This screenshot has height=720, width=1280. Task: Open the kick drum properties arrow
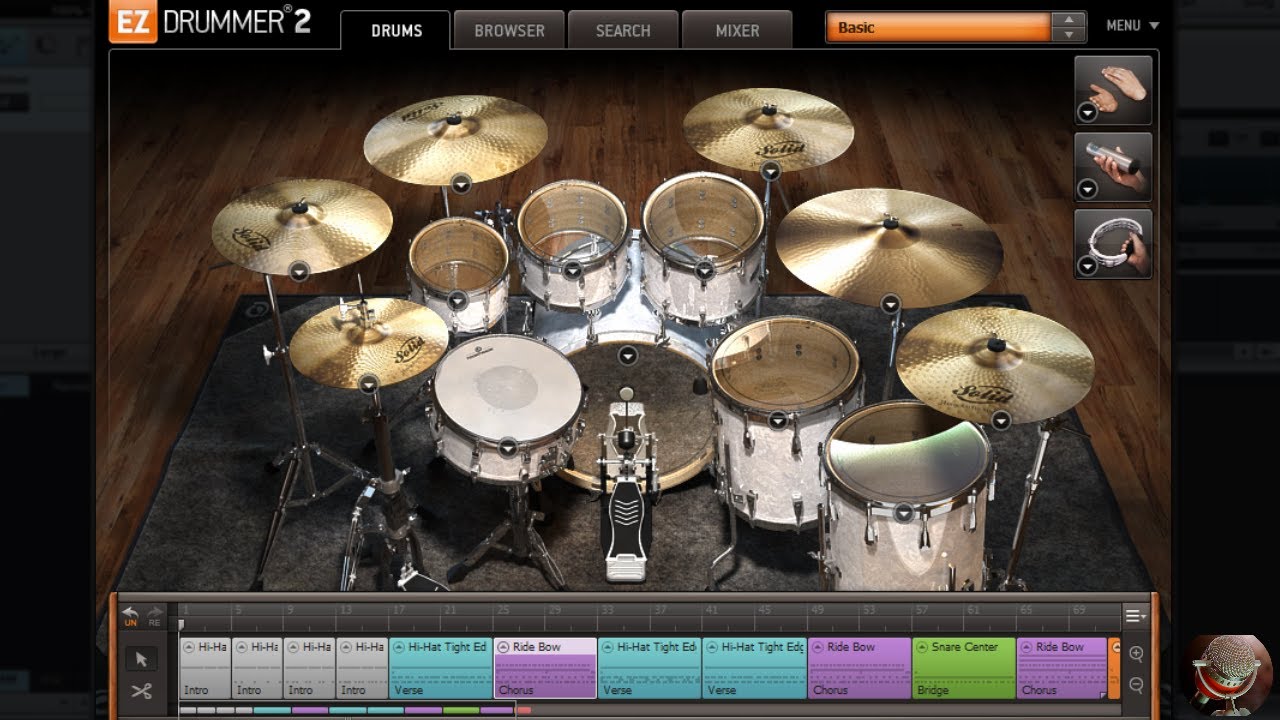tap(627, 355)
